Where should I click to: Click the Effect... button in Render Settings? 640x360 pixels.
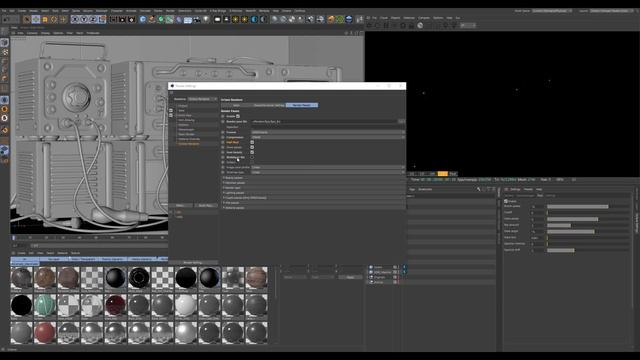(x=180, y=206)
